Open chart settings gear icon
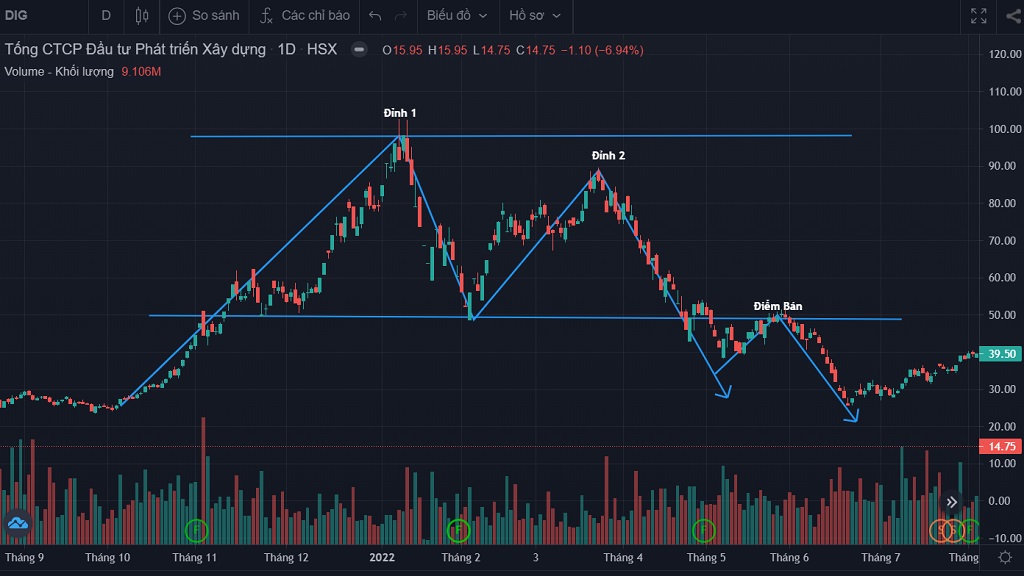This screenshot has height=576, width=1024. (1005, 557)
